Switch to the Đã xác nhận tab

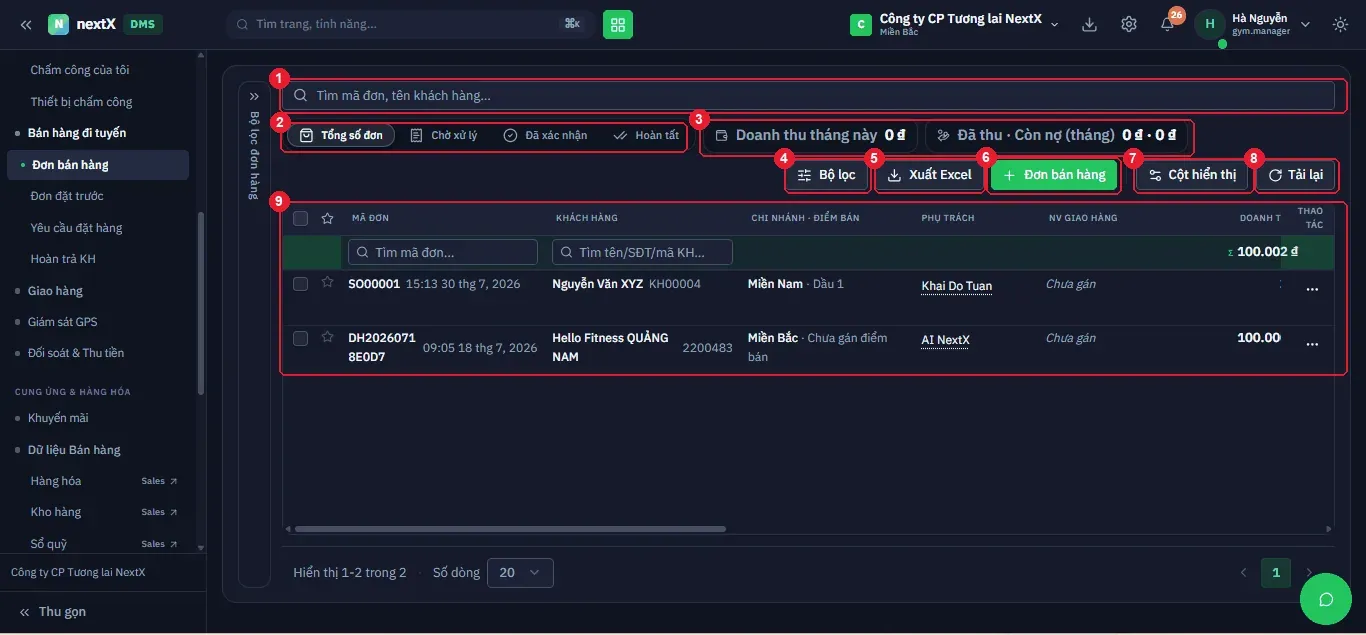pos(545,135)
